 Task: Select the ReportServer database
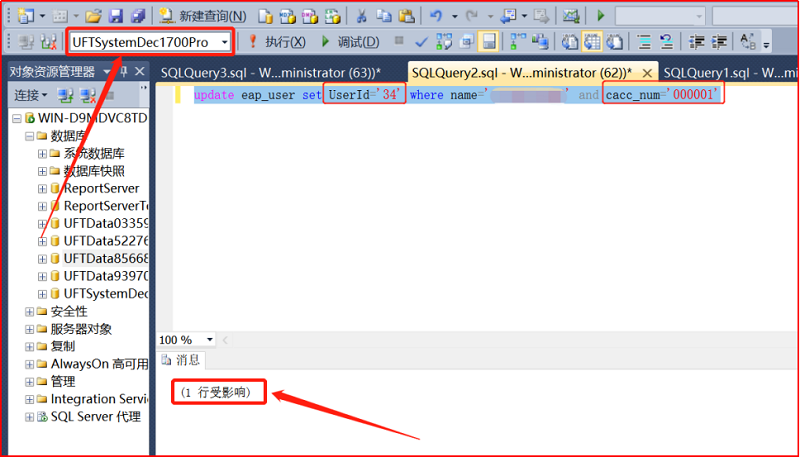[101, 188]
